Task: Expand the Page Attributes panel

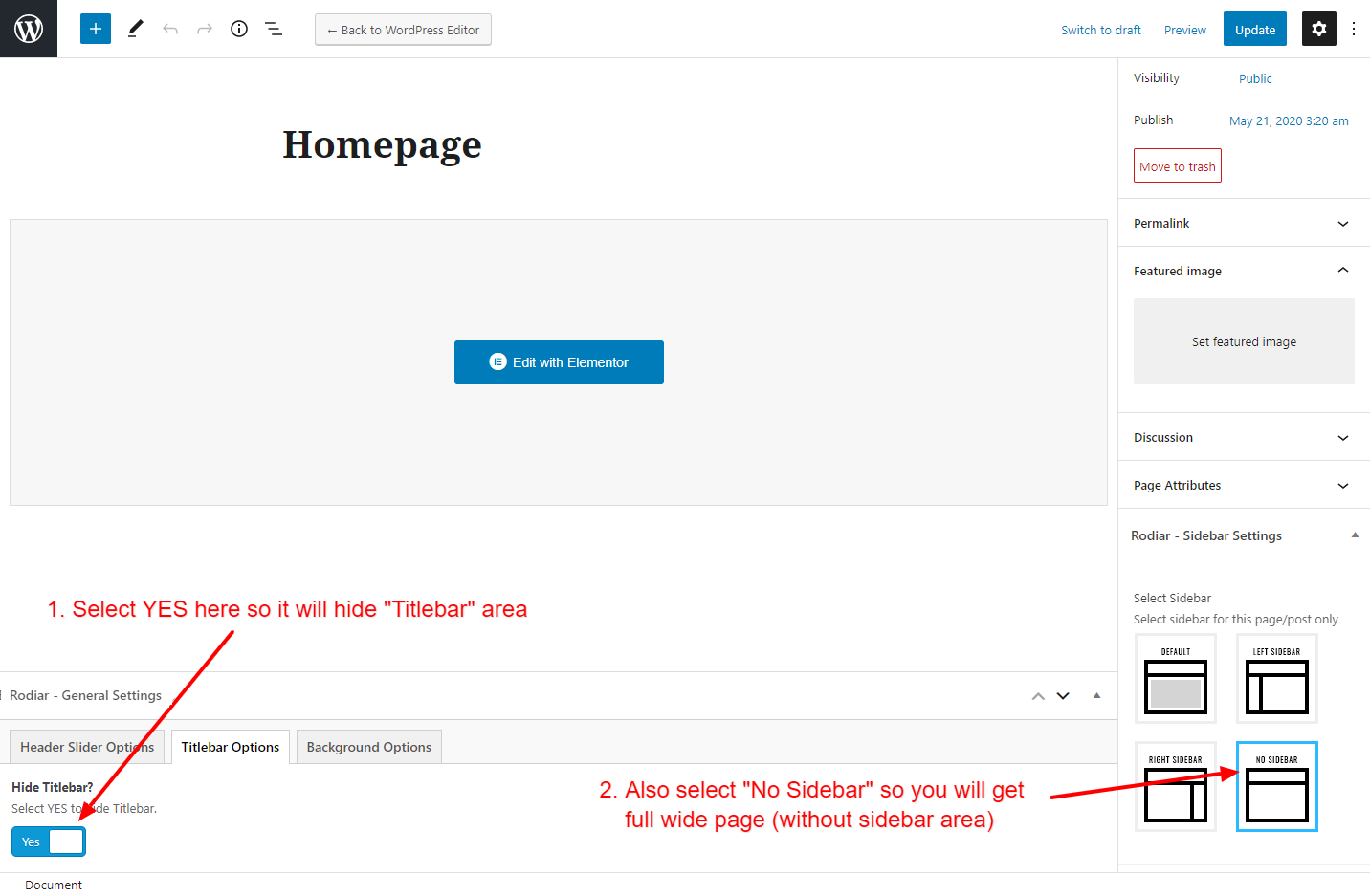Action: [1243, 485]
